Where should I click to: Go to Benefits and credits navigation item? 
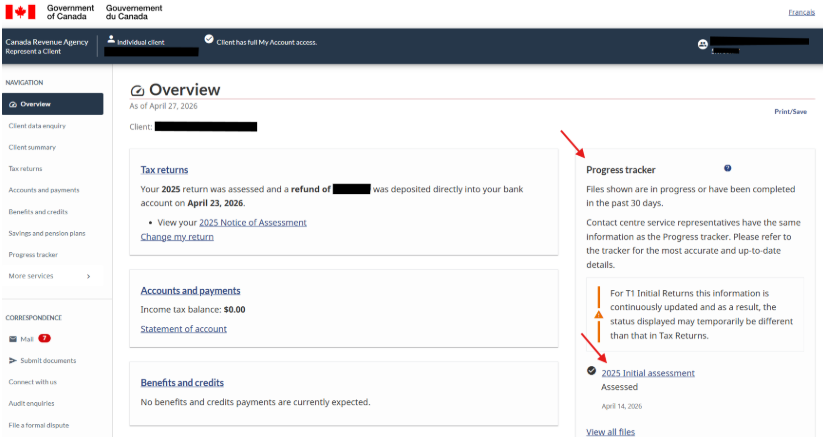pyautogui.click(x=36, y=212)
